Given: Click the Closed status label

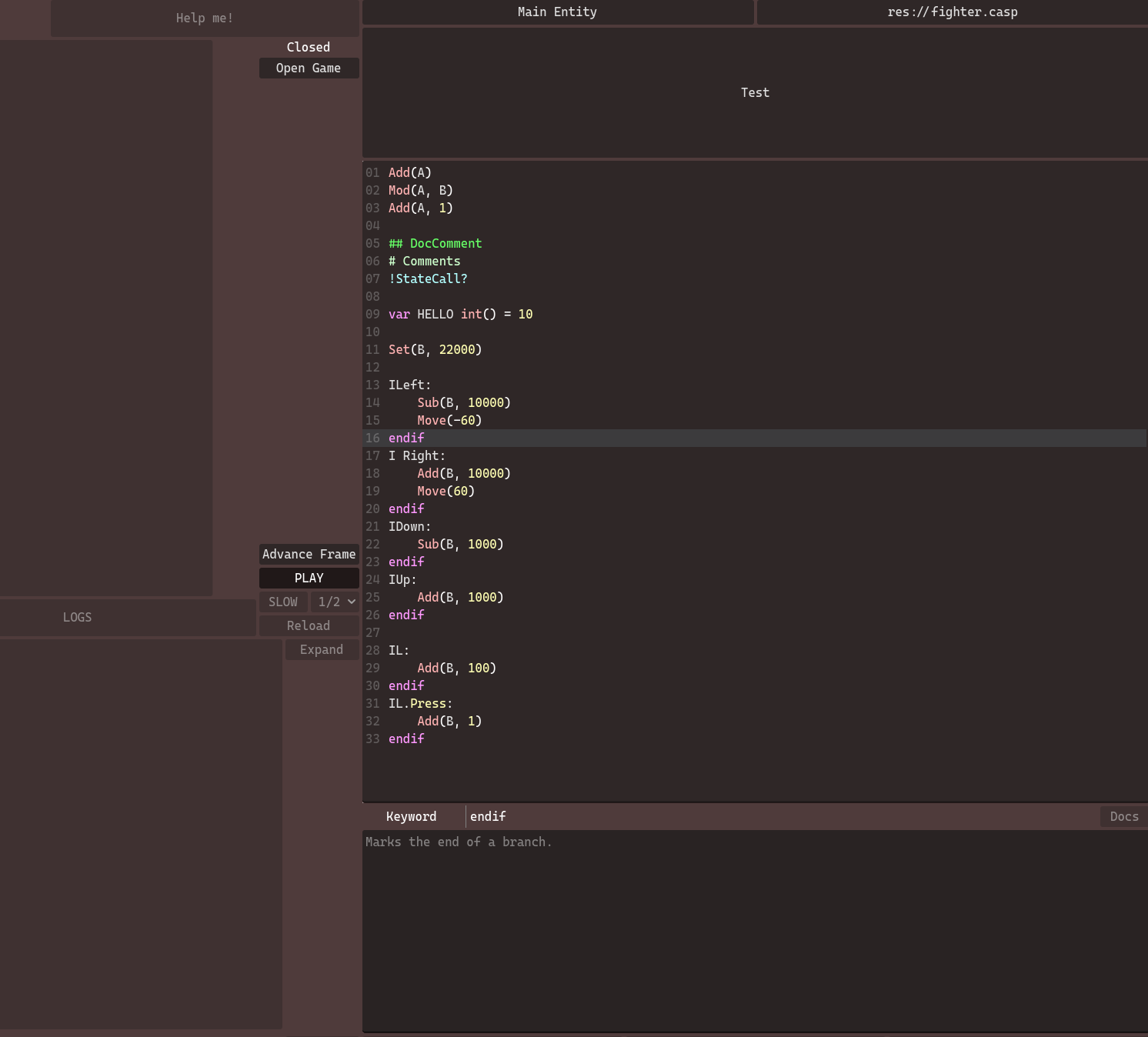Looking at the screenshot, I should 309,47.
